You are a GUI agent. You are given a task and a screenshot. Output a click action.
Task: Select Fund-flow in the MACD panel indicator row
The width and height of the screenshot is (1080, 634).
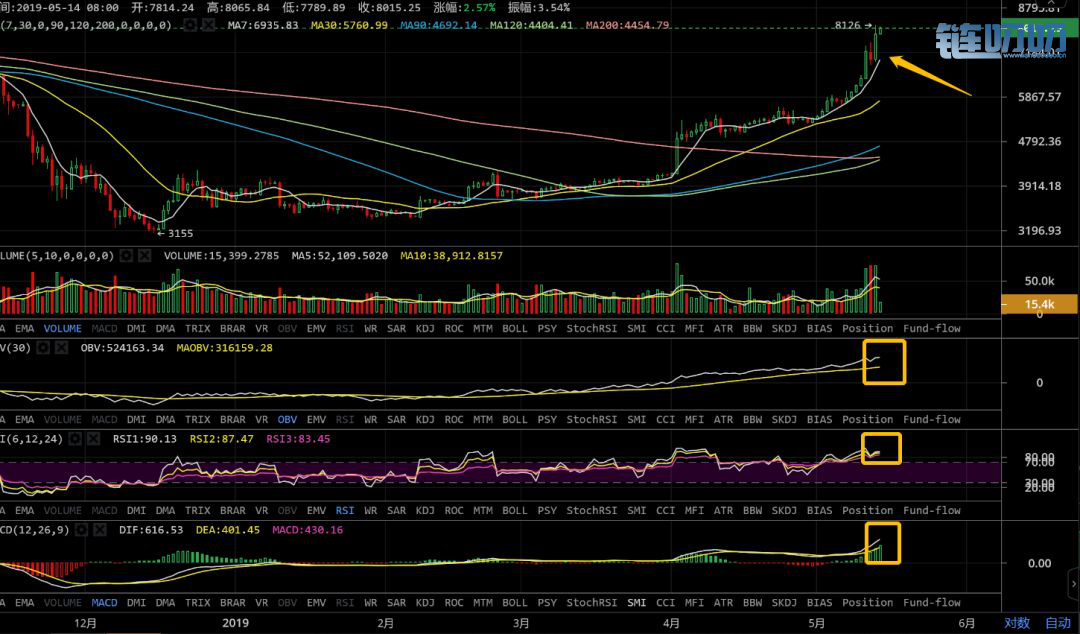click(x=931, y=603)
